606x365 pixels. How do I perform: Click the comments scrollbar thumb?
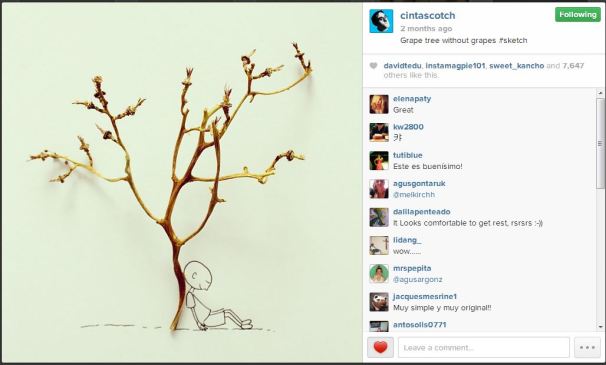click(x=600, y=143)
